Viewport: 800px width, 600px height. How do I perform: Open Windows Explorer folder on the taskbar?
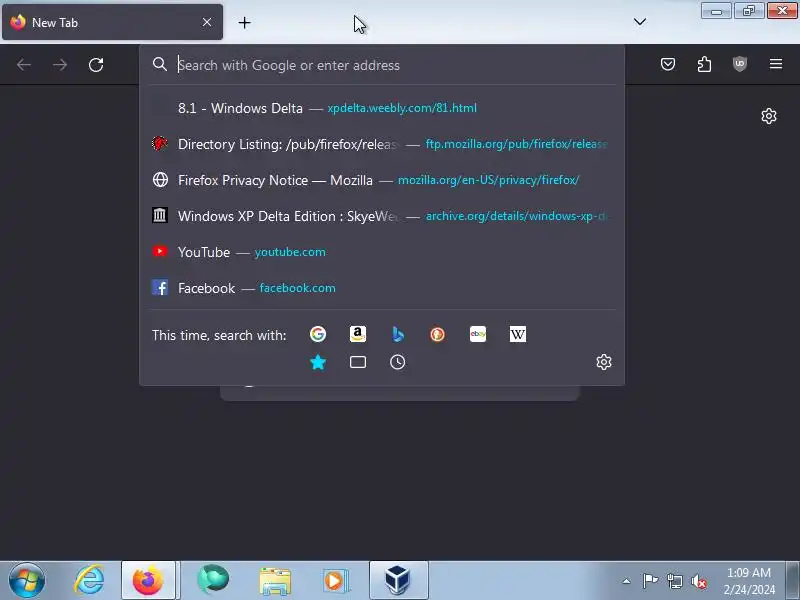[x=274, y=581]
